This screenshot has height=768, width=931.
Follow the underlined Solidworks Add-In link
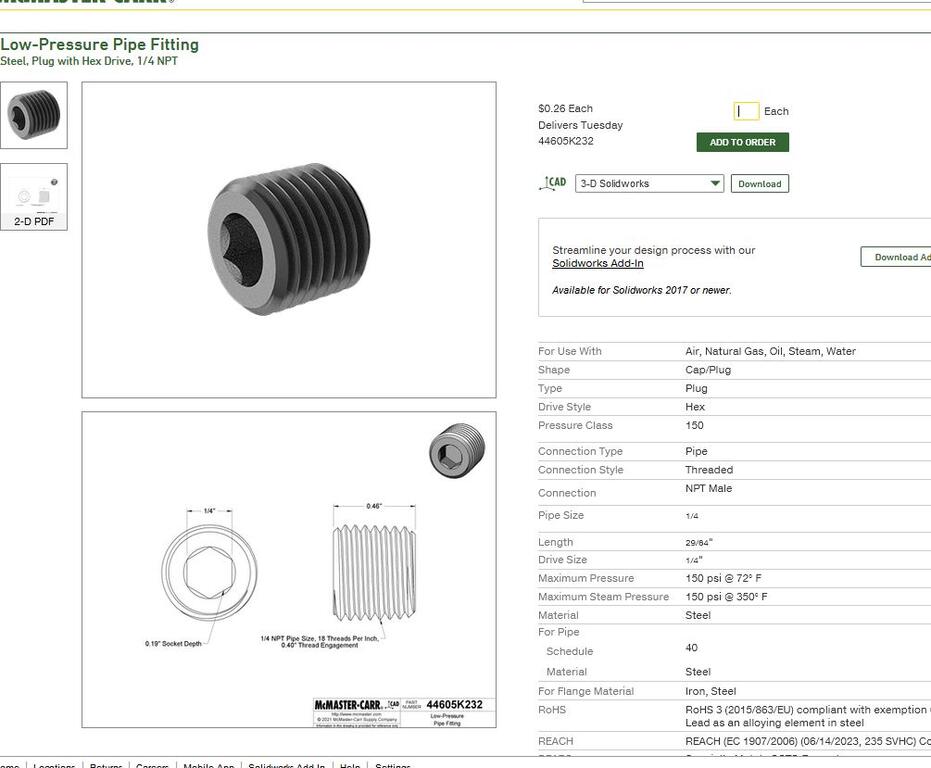pos(597,264)
